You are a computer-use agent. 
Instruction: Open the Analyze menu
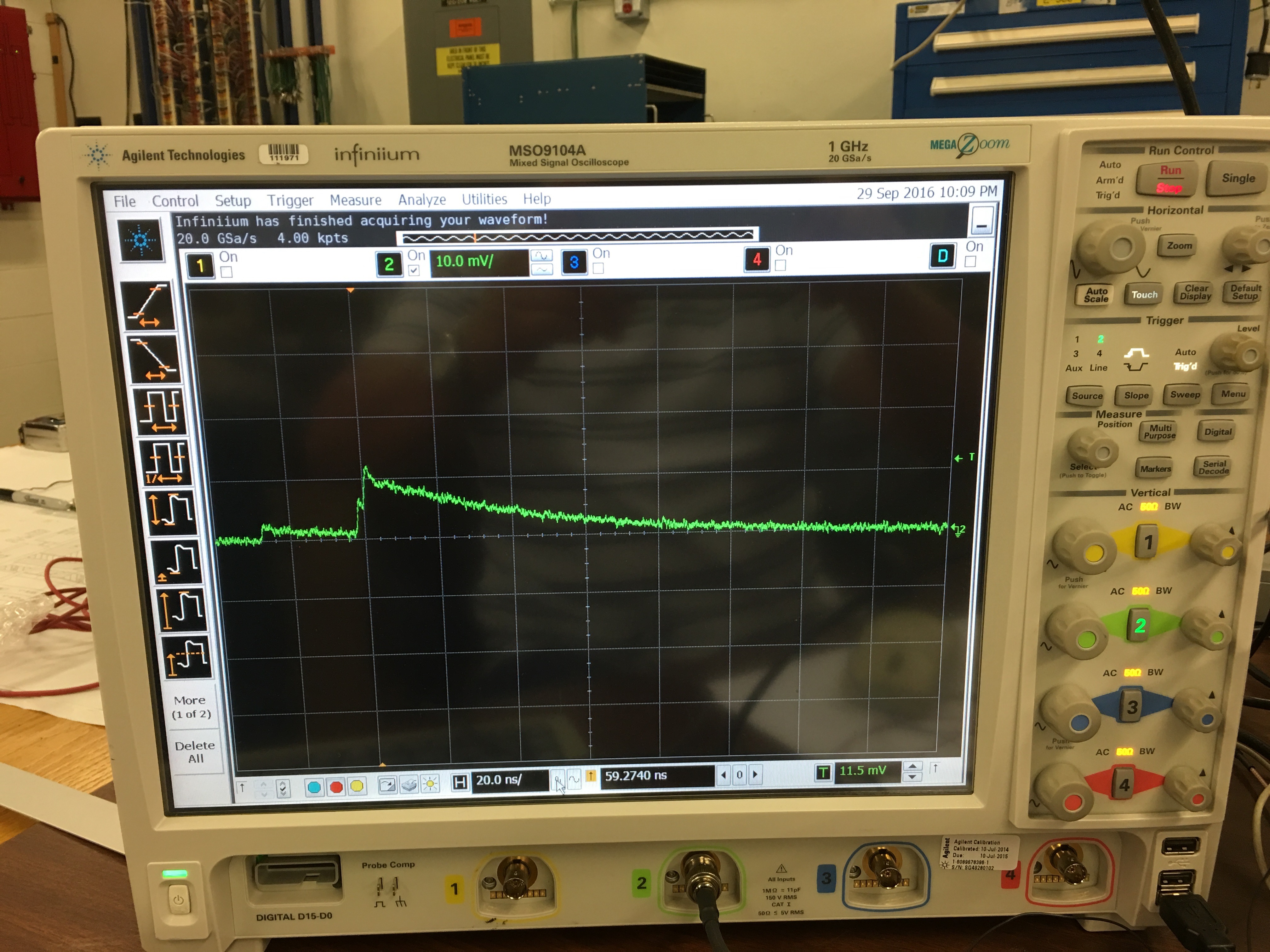point(422,199)
